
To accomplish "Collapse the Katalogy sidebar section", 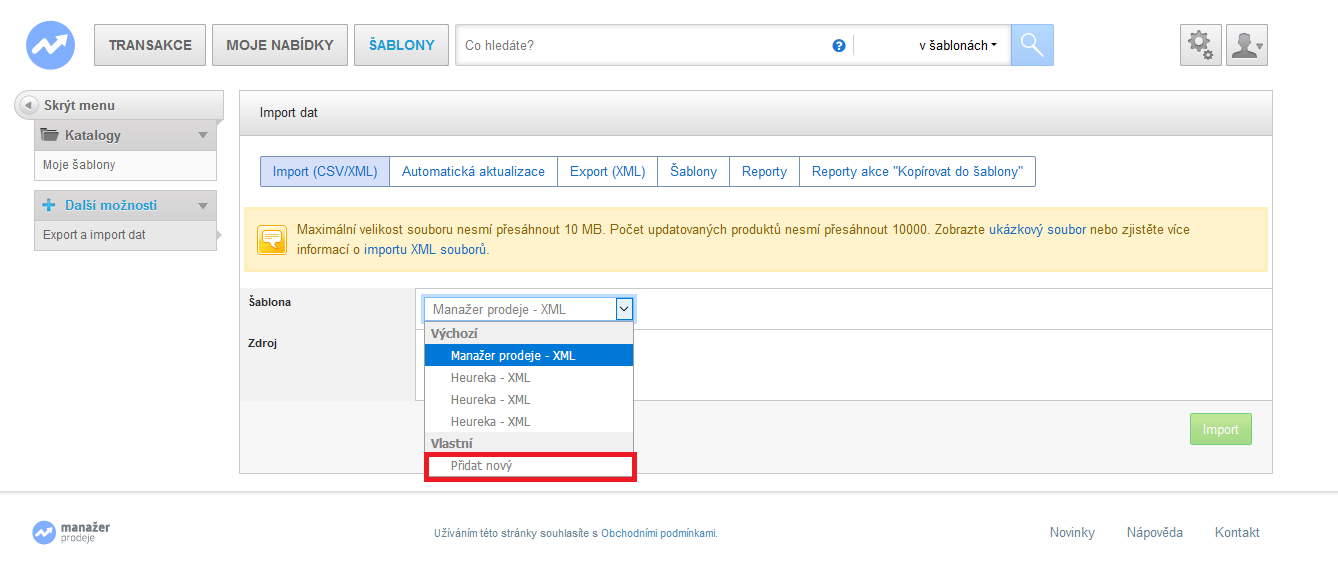I will click(203, 135).
